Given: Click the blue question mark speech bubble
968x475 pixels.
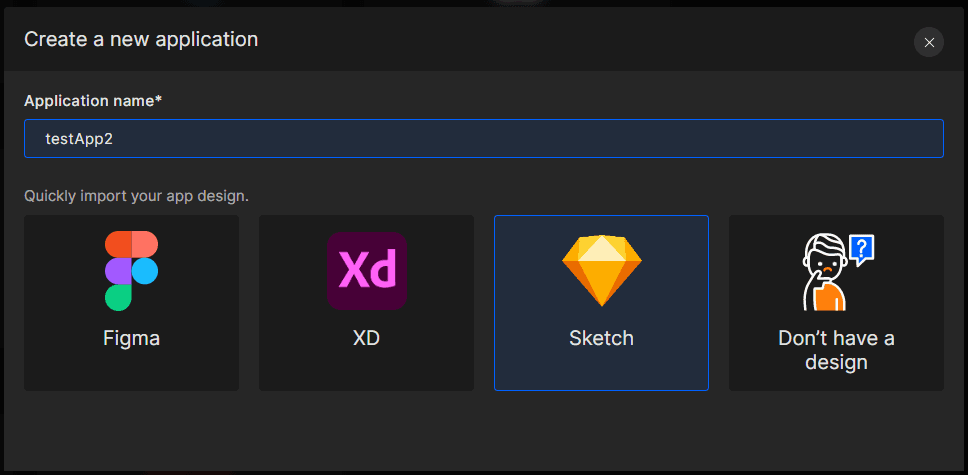Looking at the screenshot, I should click(862, 249).
